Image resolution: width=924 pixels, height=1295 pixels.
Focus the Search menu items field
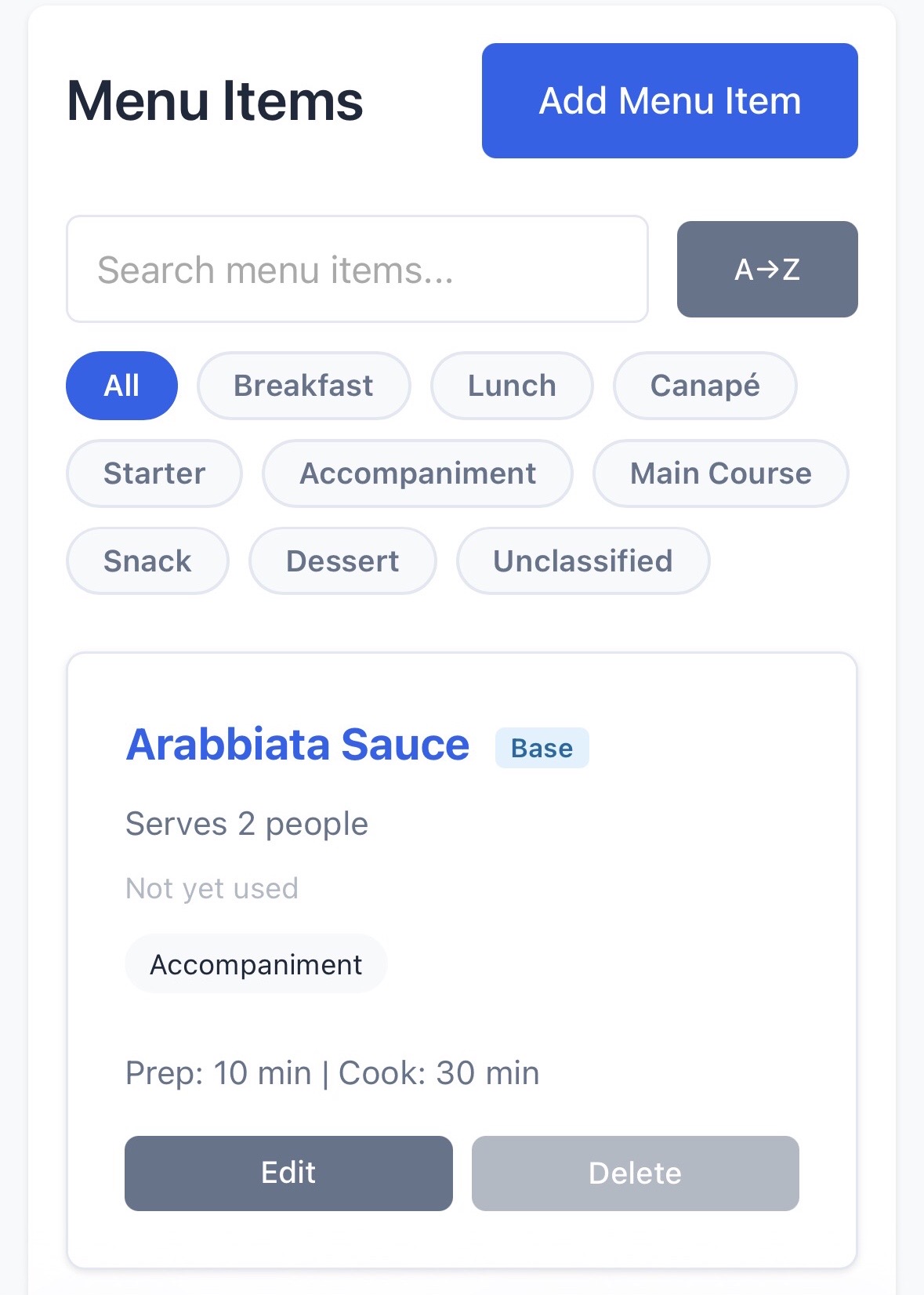coord(357,270)
